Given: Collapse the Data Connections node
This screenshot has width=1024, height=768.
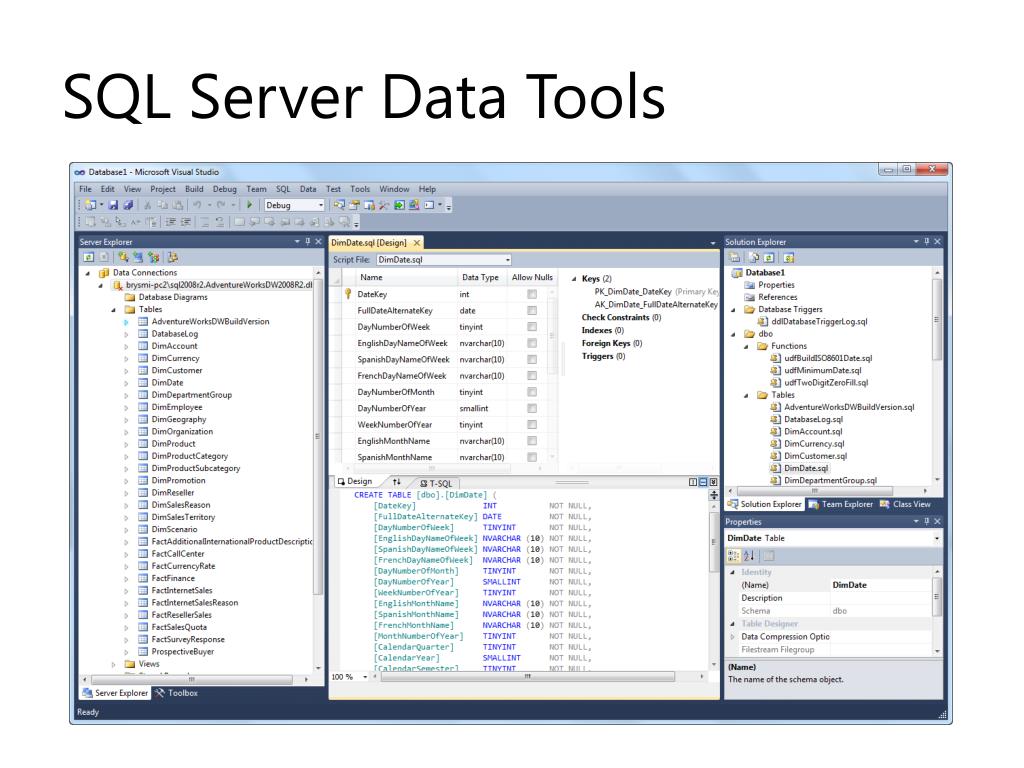Looking at the screenshot, I should click(88, 273).
